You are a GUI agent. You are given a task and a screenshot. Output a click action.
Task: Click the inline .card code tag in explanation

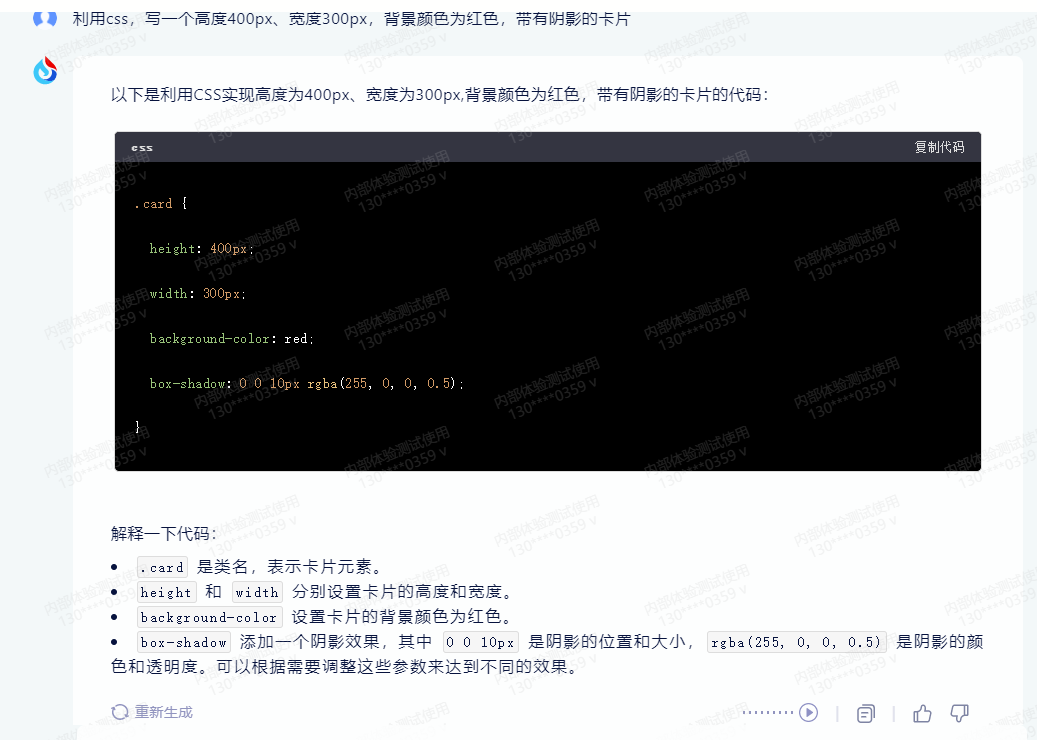[162, 567]
